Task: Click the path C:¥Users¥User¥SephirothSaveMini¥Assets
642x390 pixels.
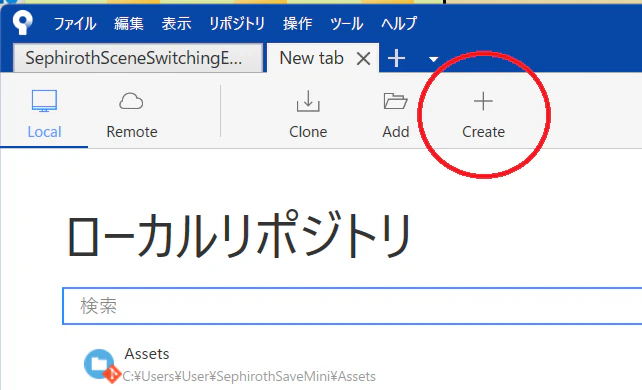Action: click(249, 376)
